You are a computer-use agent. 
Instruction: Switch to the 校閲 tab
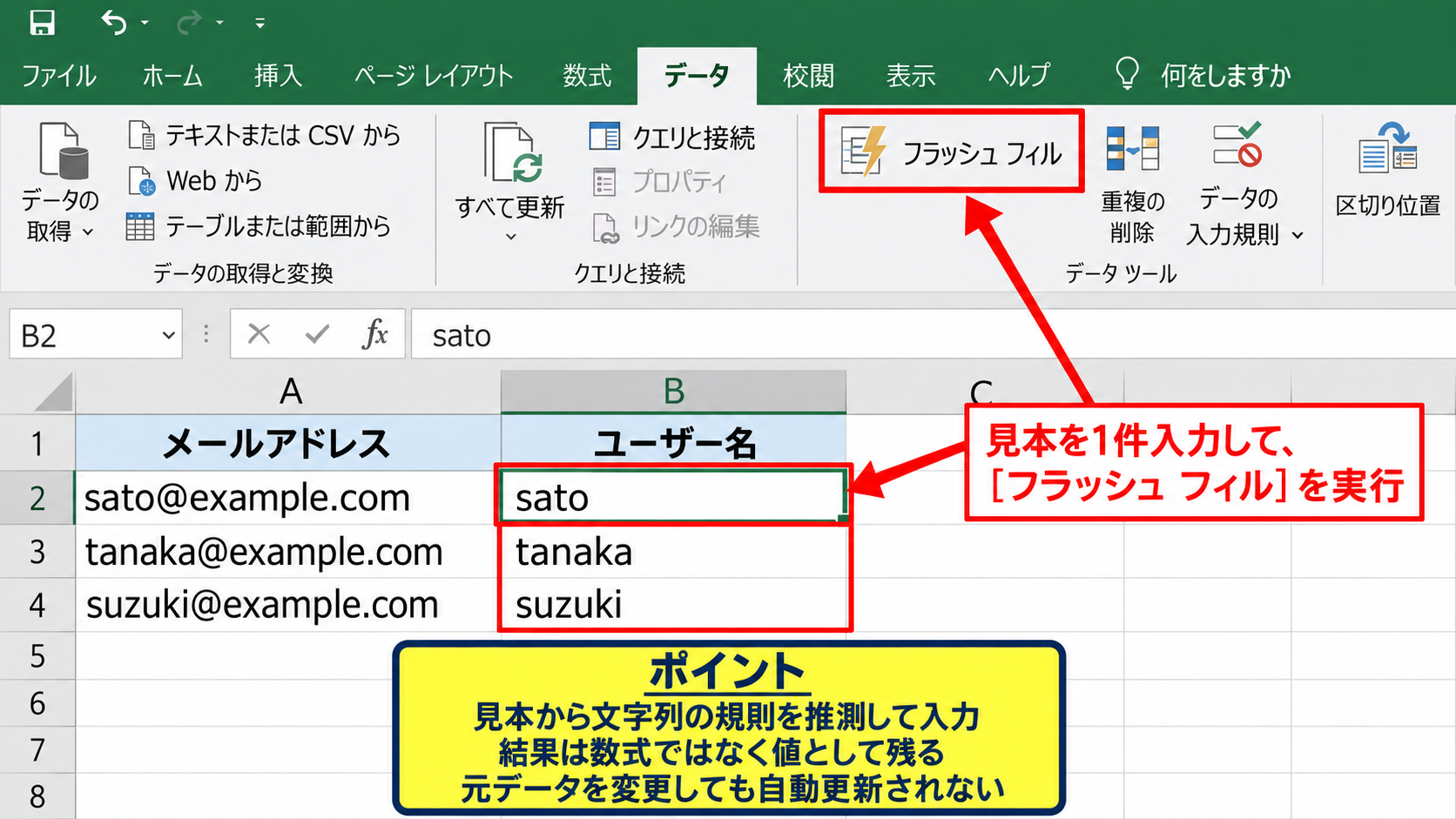(808, 76)
